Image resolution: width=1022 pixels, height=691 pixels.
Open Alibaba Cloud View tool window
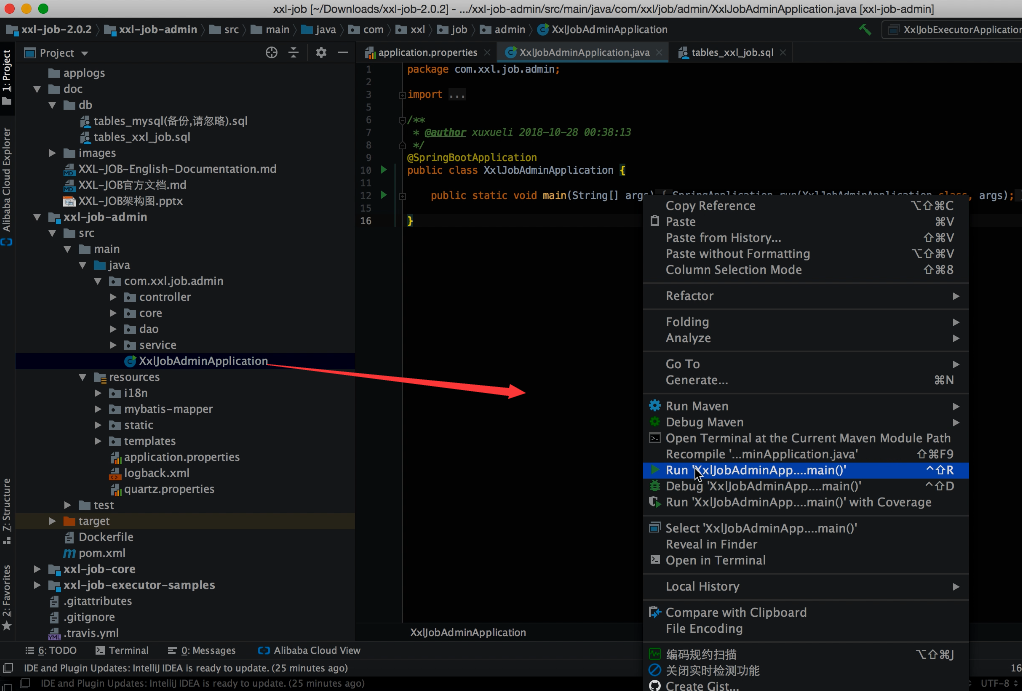309,651
